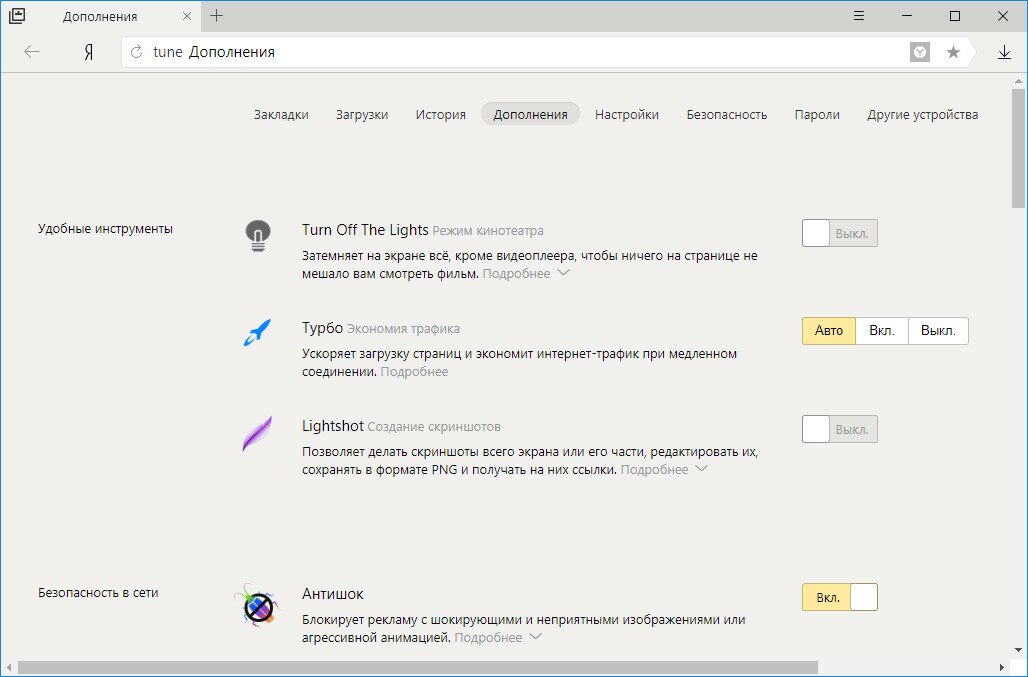
Task: Click the Экономия трафика subtitle
Action: [403, 328]
